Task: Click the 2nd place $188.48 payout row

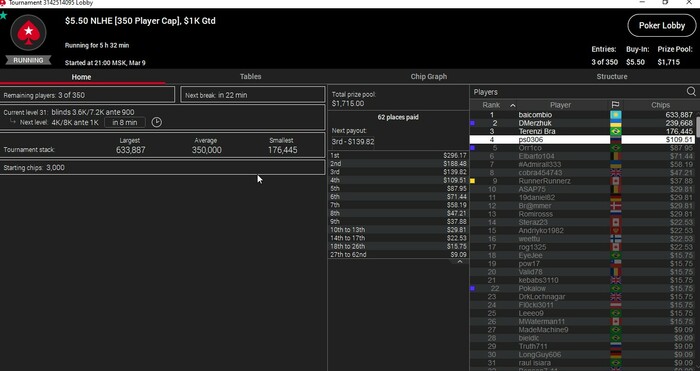Action: pyautogui.click(x=398, y=163)
